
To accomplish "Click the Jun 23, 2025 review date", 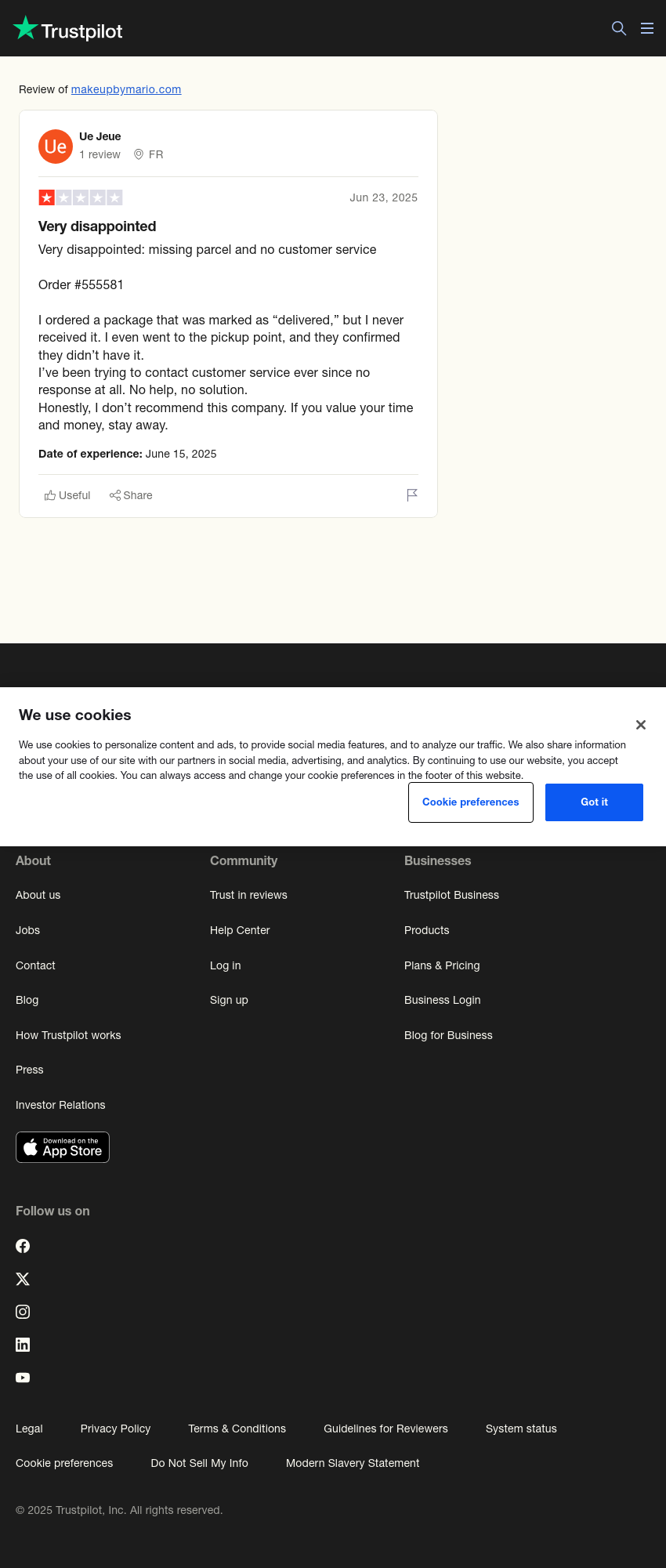I will click(383, 197).
